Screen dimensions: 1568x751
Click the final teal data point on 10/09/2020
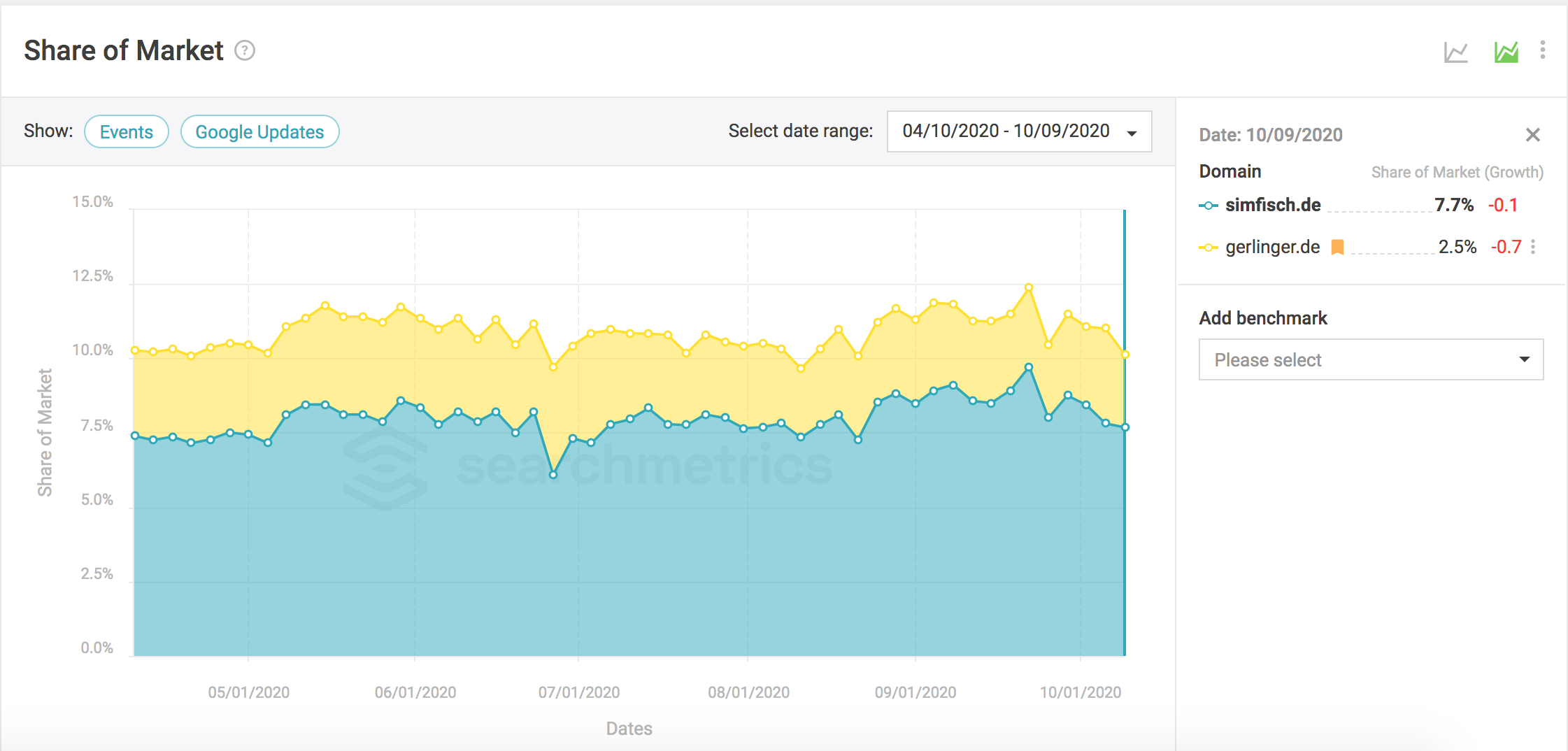(1125, 427)
